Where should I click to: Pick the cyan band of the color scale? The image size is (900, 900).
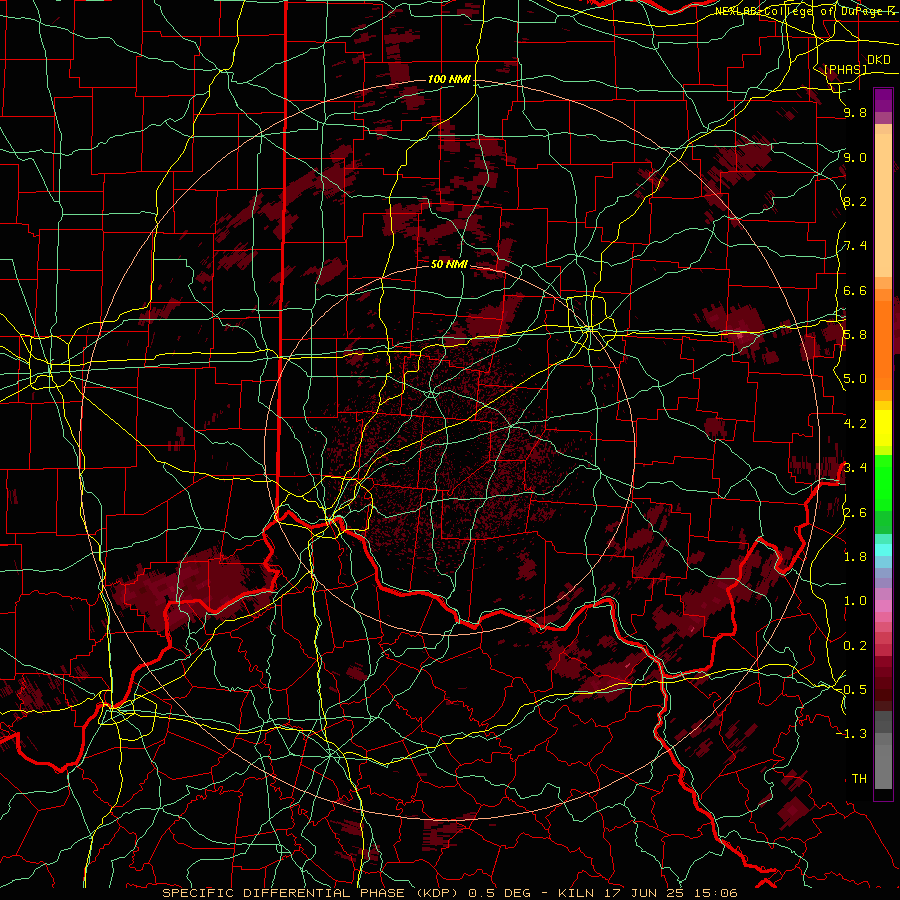(883, 549)
